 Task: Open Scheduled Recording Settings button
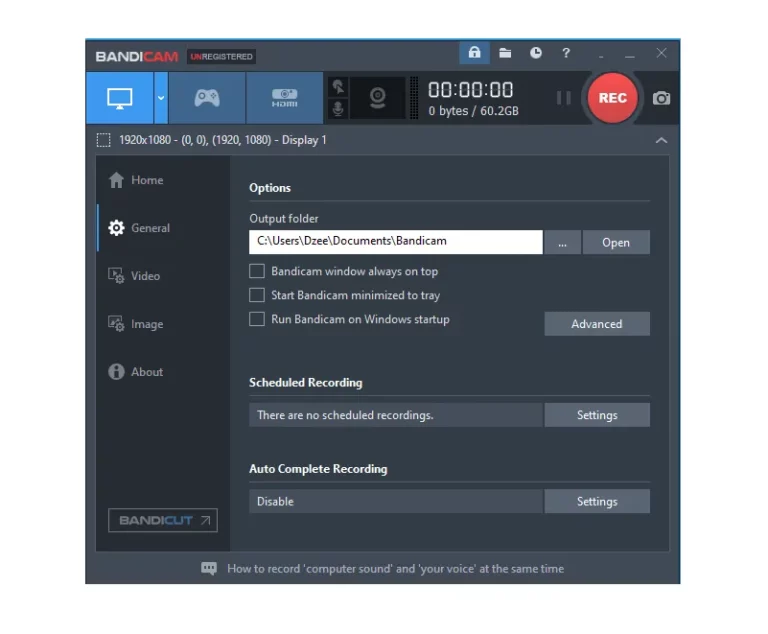(597, 415)
